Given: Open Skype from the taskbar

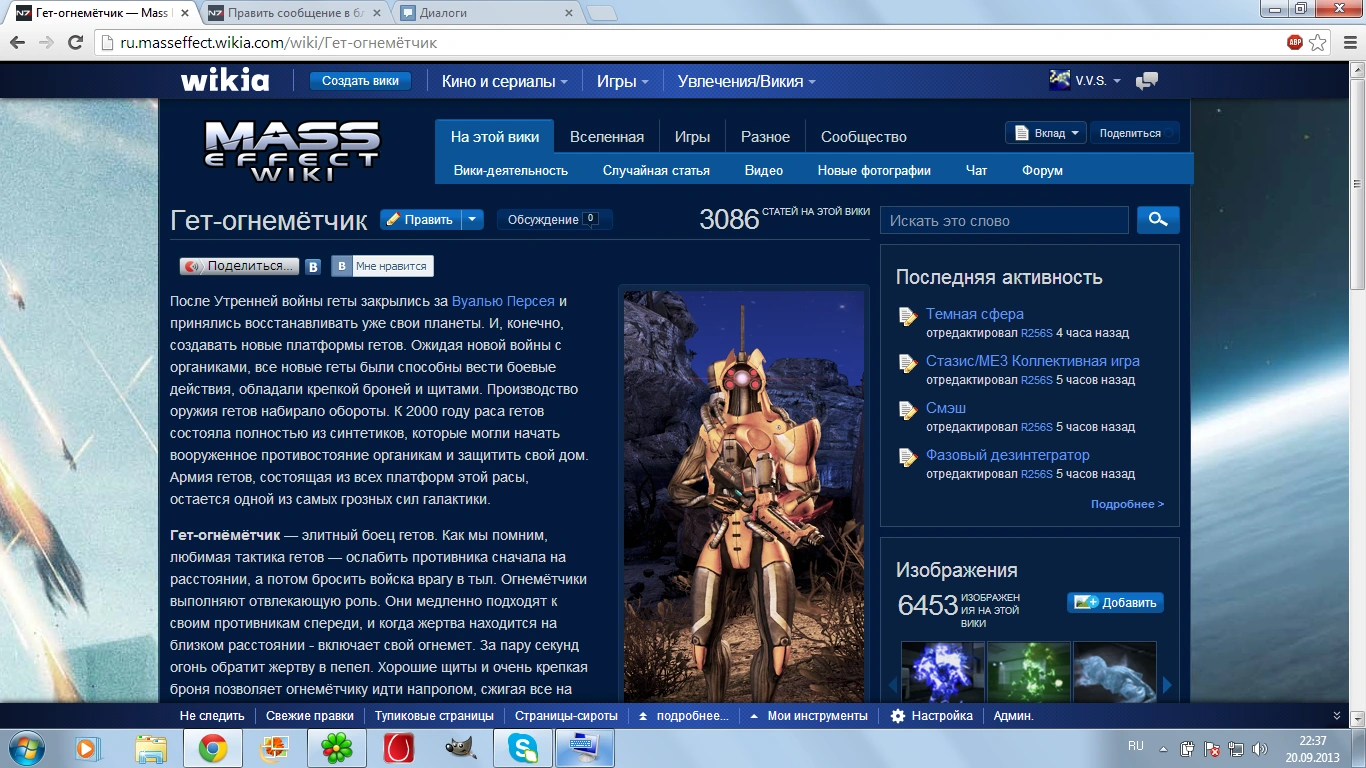Looking at the screenshot, I should pyautogui.click(x=523, y=747).
